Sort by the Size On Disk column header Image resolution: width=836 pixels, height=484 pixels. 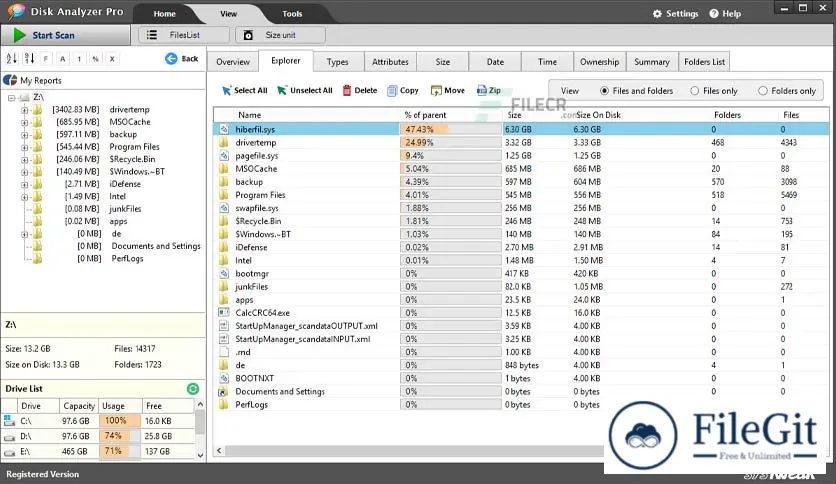[x=598, y=115]
